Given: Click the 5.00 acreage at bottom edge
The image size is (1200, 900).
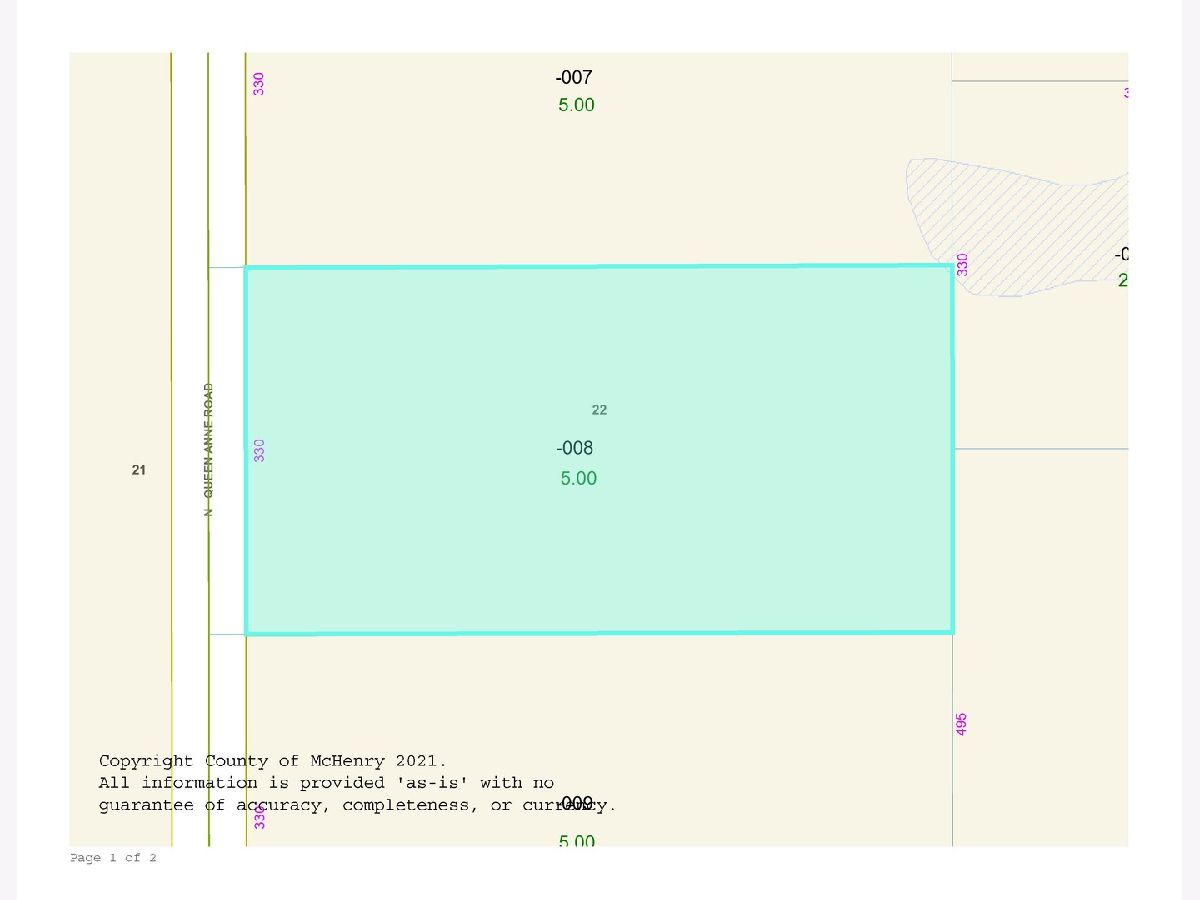Looking at the screenshot, I should coord(576,841).
